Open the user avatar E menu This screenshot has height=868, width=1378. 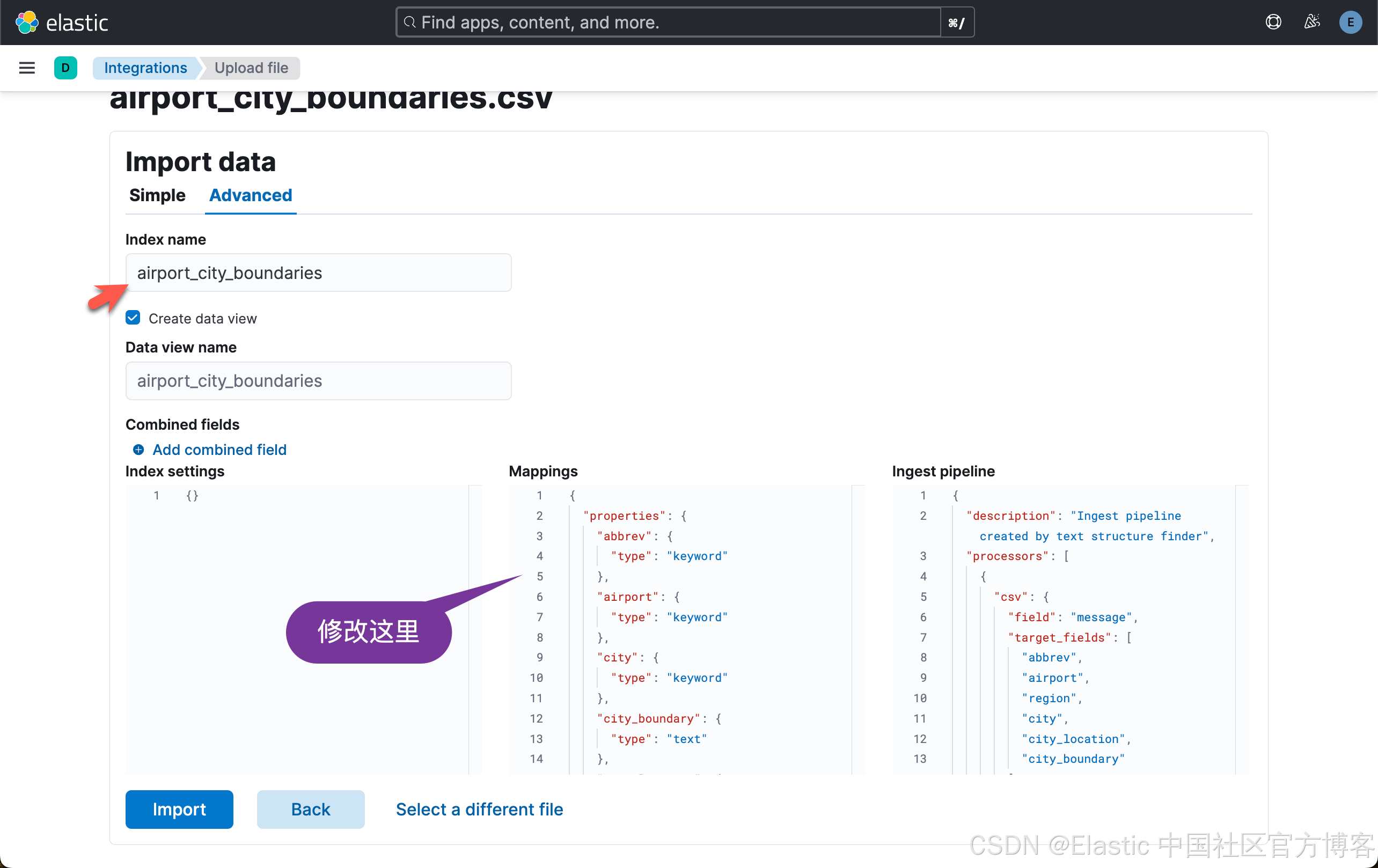[x=1350, y=23]
